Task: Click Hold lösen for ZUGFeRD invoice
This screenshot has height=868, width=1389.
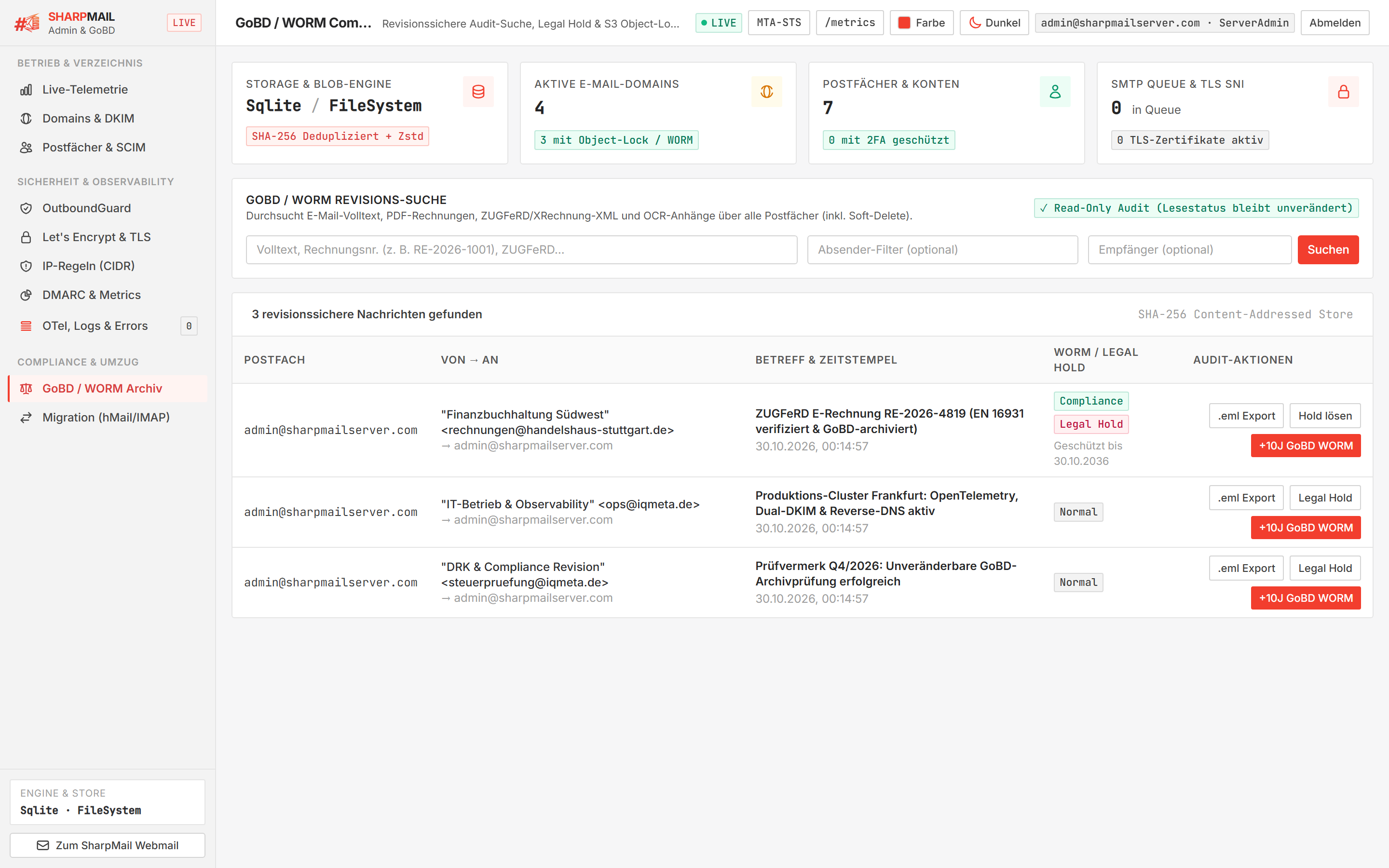Action: pos(1325,416)
